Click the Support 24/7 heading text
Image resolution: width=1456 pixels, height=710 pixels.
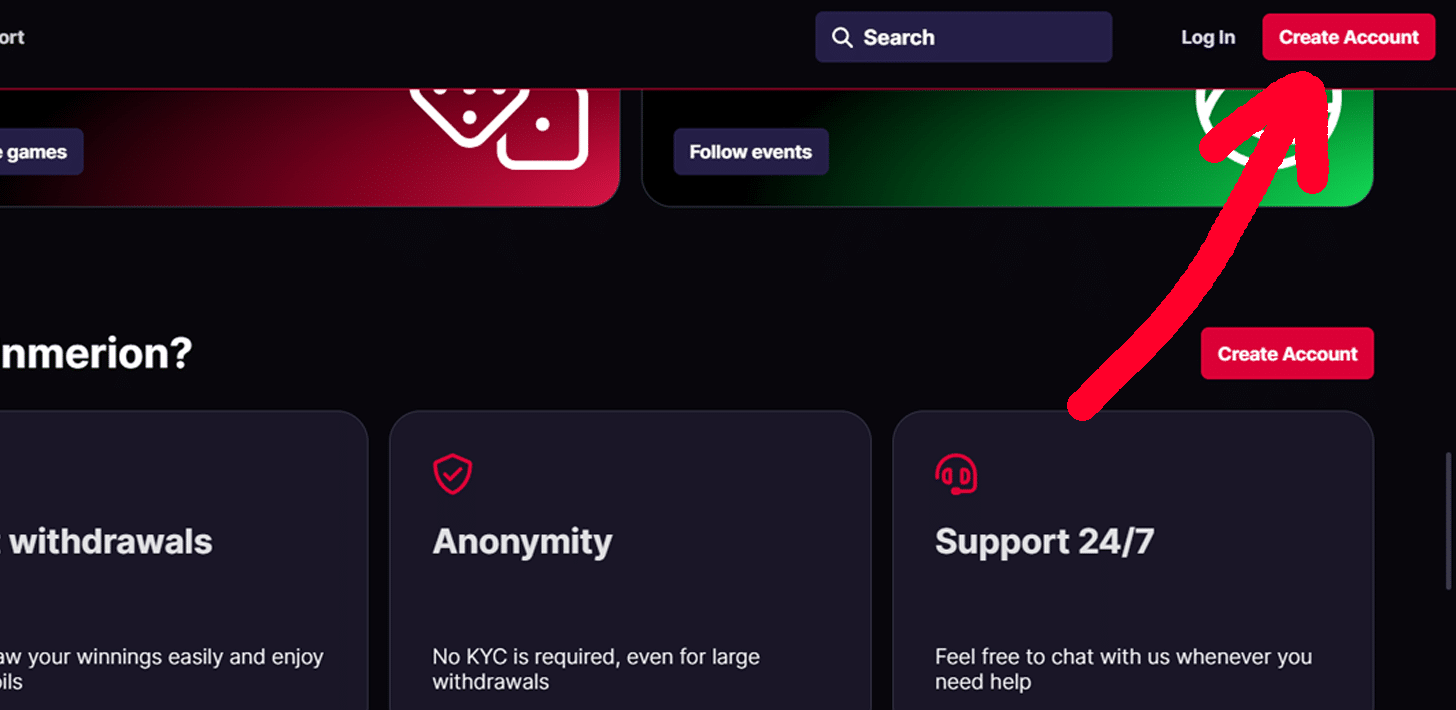pos(1045,542)
